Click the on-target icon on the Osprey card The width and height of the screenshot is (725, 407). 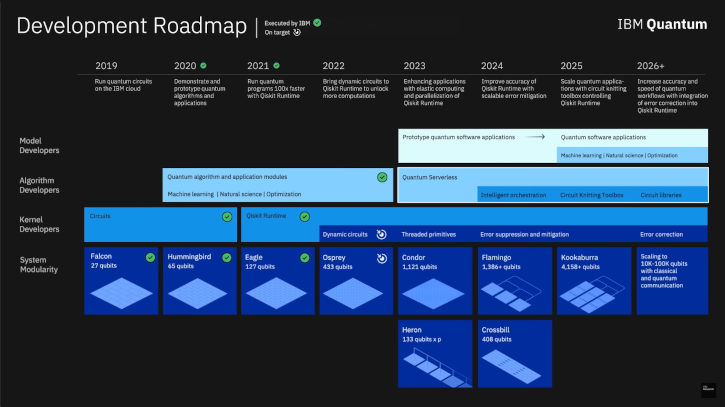pos(382,259)
